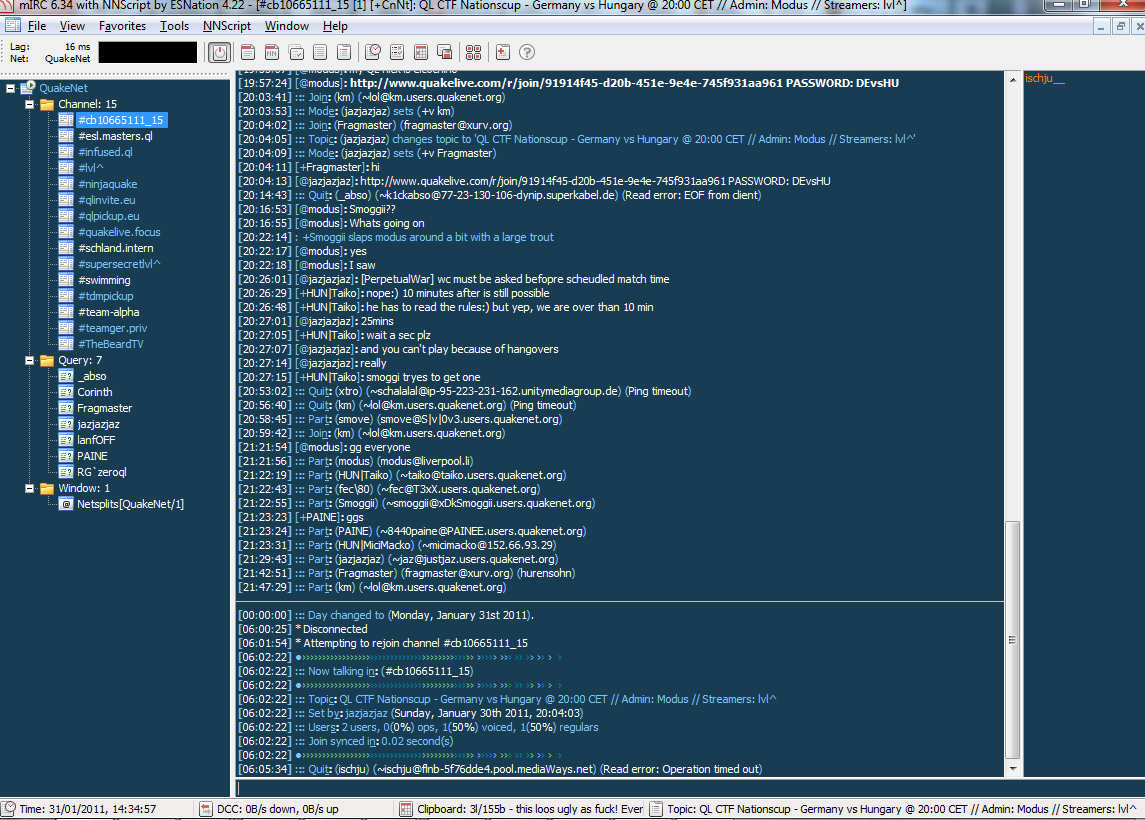This screenshot has height=820, width=1145.
Task: Collapse the Query: 7 folder
Action: pos(29,360)
